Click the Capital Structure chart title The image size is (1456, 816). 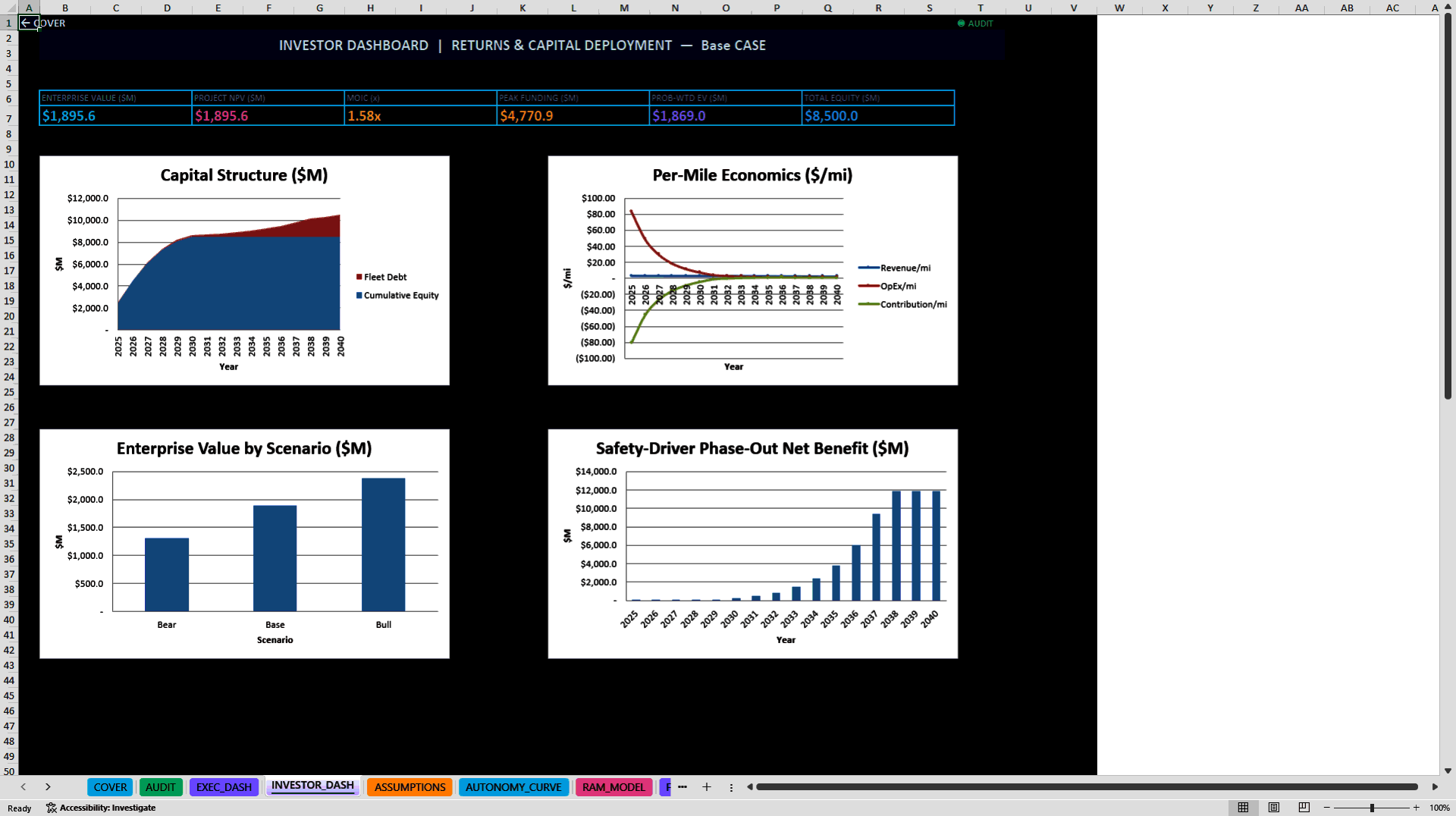[x=244, y=175]
